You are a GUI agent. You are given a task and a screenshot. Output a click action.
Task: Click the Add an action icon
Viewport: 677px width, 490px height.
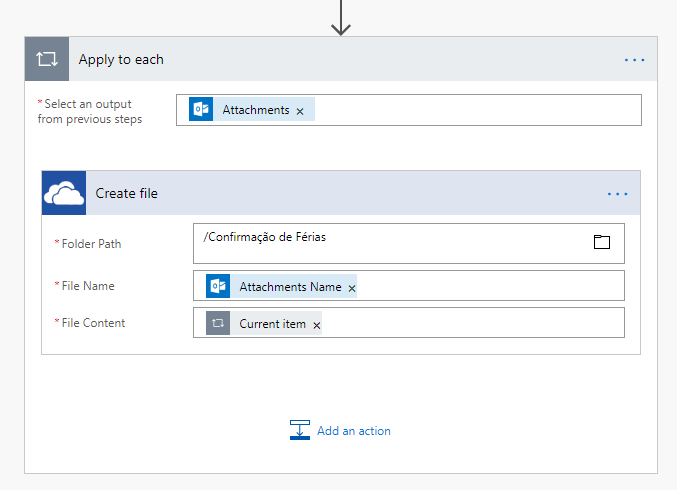point(300,430)
